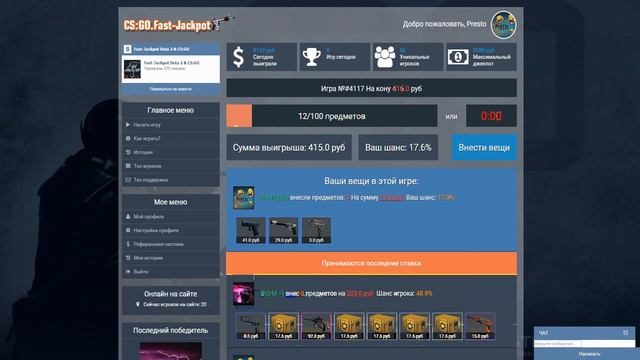Click the unique players group icon
Screen dimensions: 640x360
coord(385,57)
